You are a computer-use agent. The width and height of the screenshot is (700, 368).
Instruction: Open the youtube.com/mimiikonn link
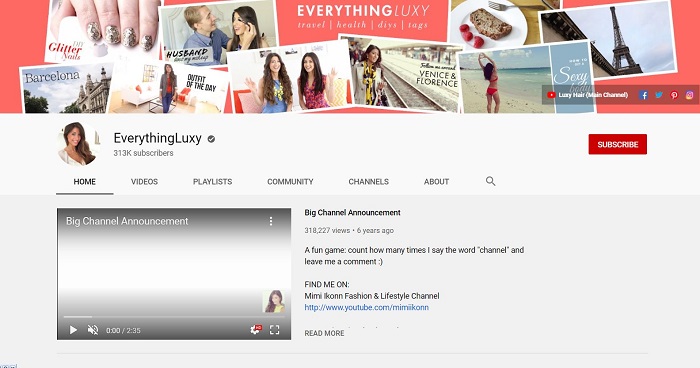[x=367, y=307]
